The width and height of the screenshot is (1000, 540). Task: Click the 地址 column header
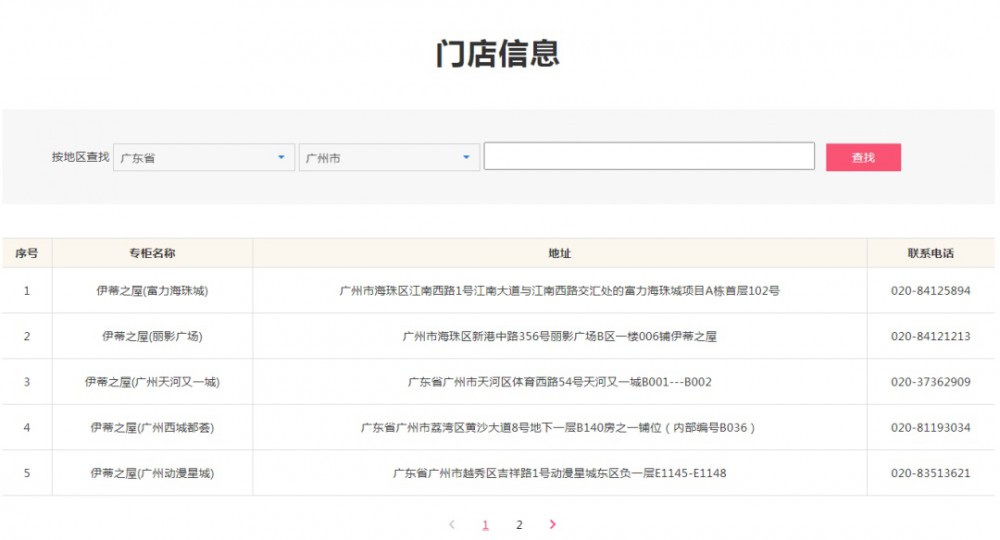coord(559,253)
